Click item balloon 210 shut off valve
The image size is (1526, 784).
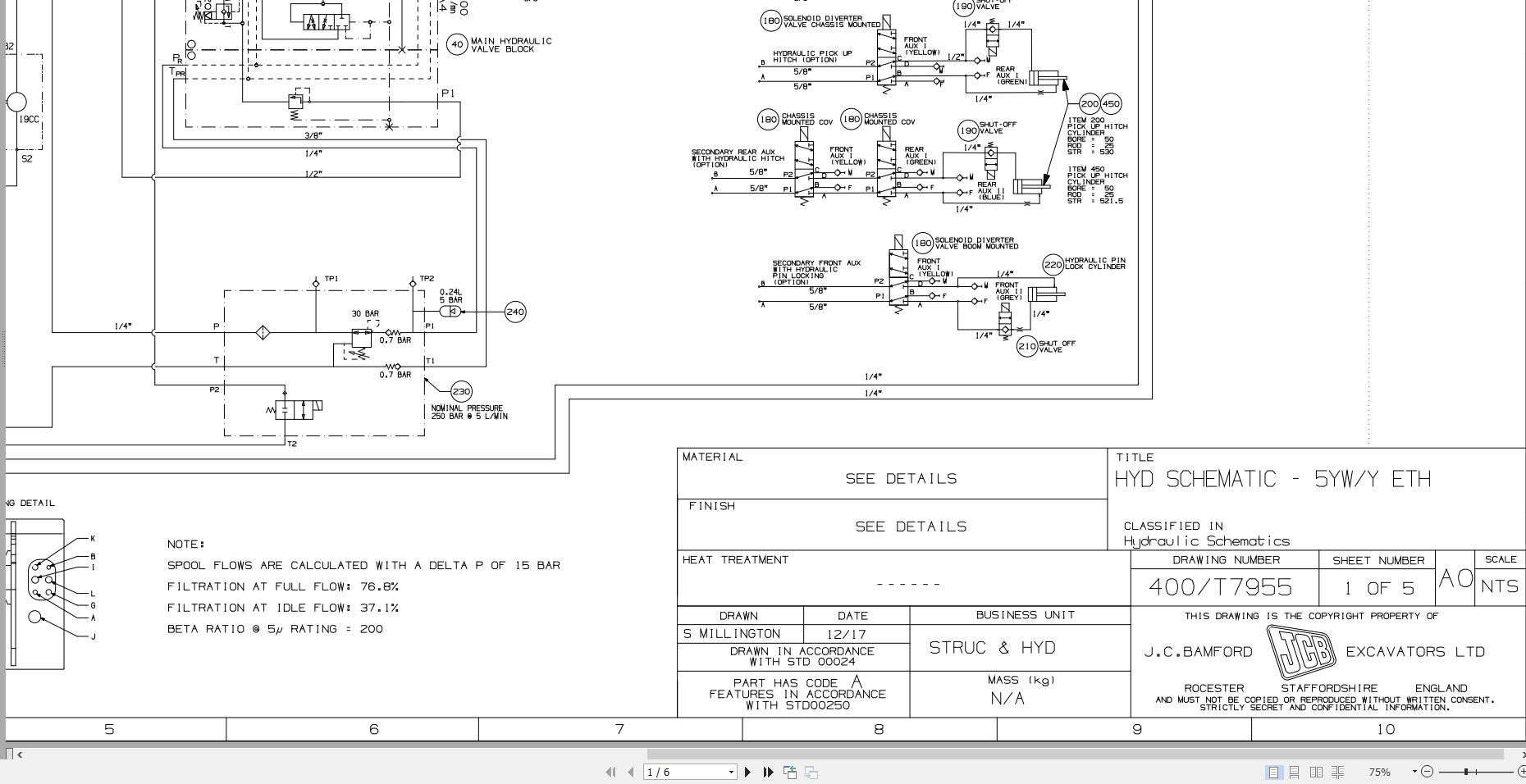pyautogui.click(x=1026, y=347)
